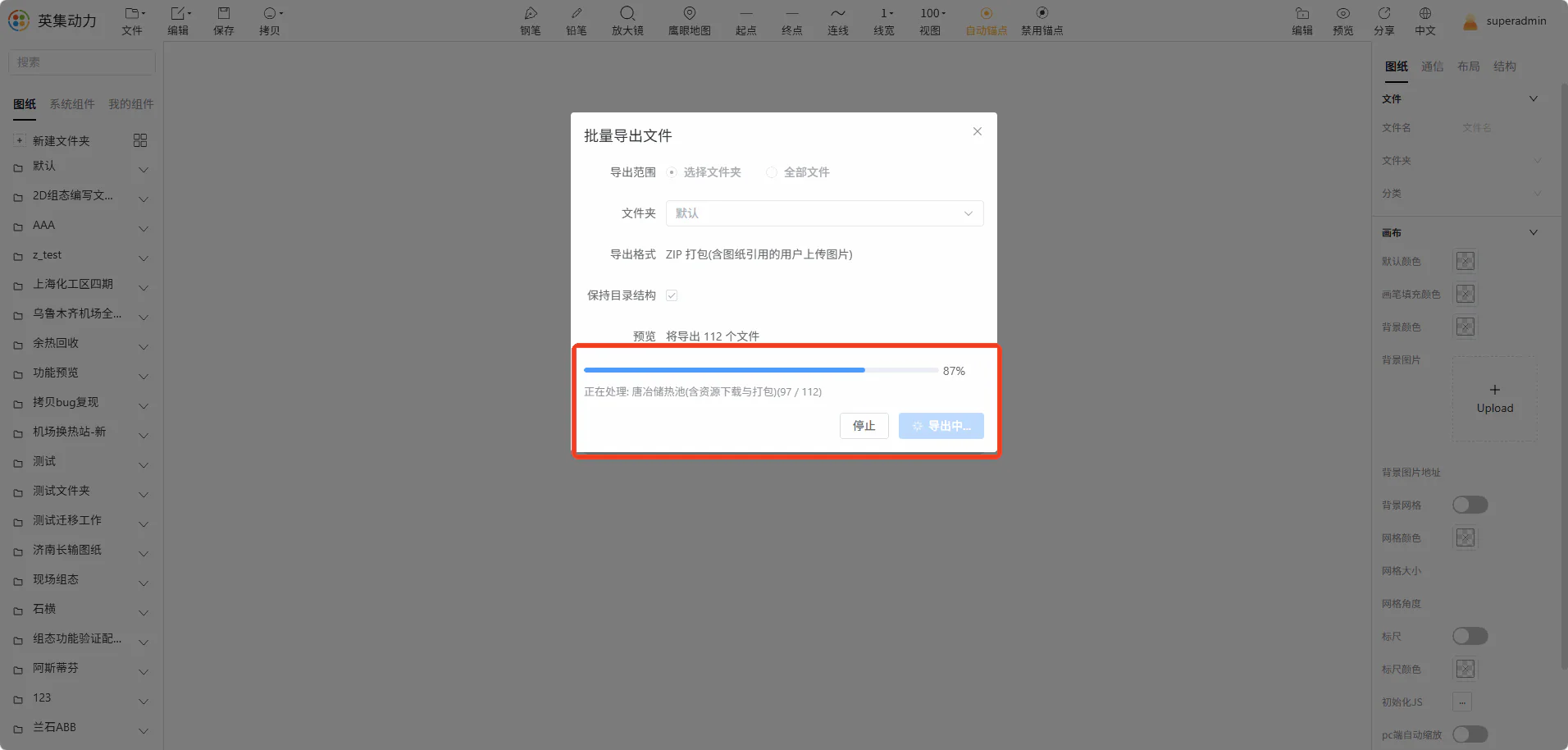The width and height of the screenshot is (1568, 750).
Task: Click the Upload background image area
Action: (1495, 399)
